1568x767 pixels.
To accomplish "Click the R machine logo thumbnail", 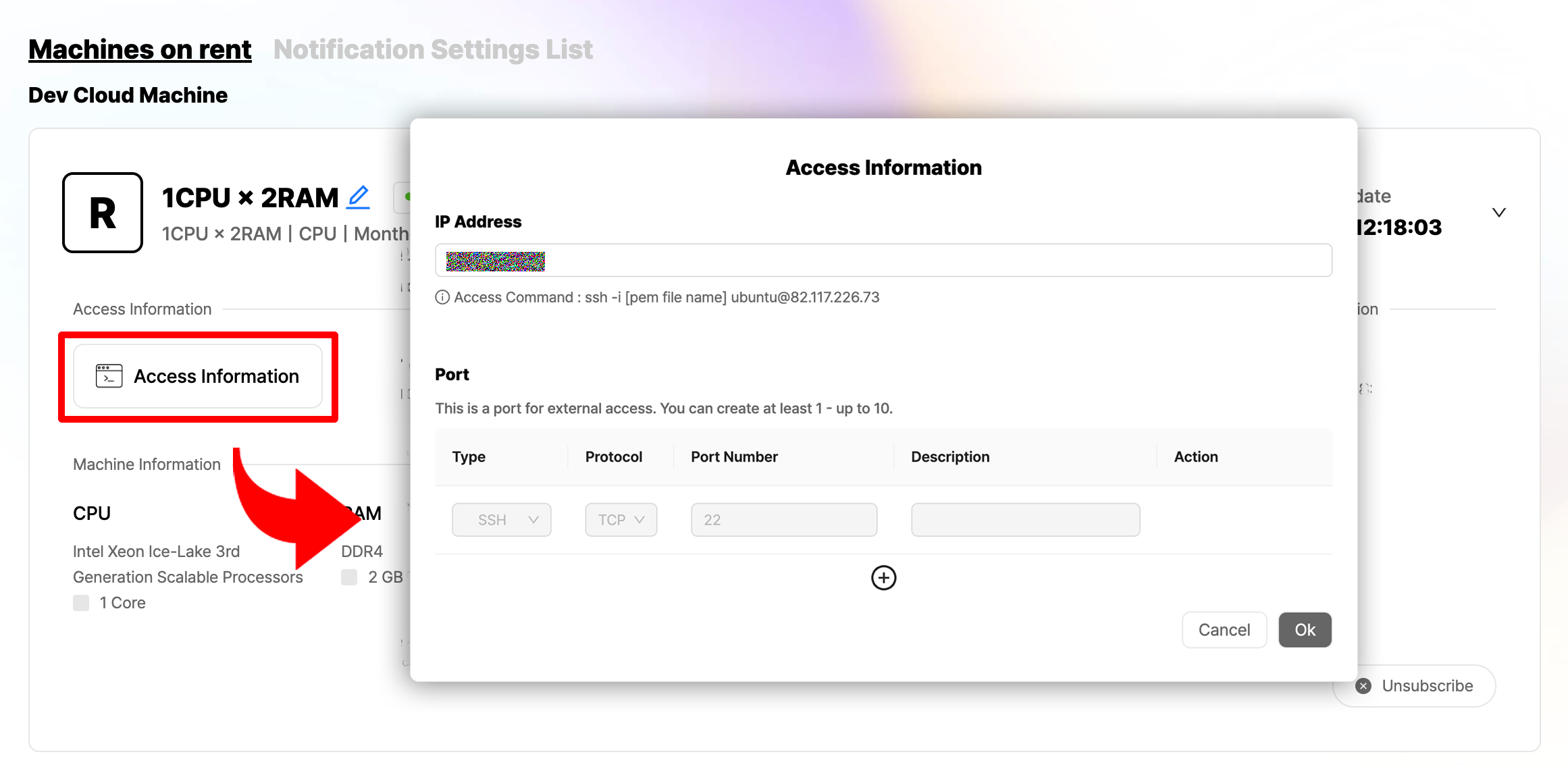I will coord(103,213).
